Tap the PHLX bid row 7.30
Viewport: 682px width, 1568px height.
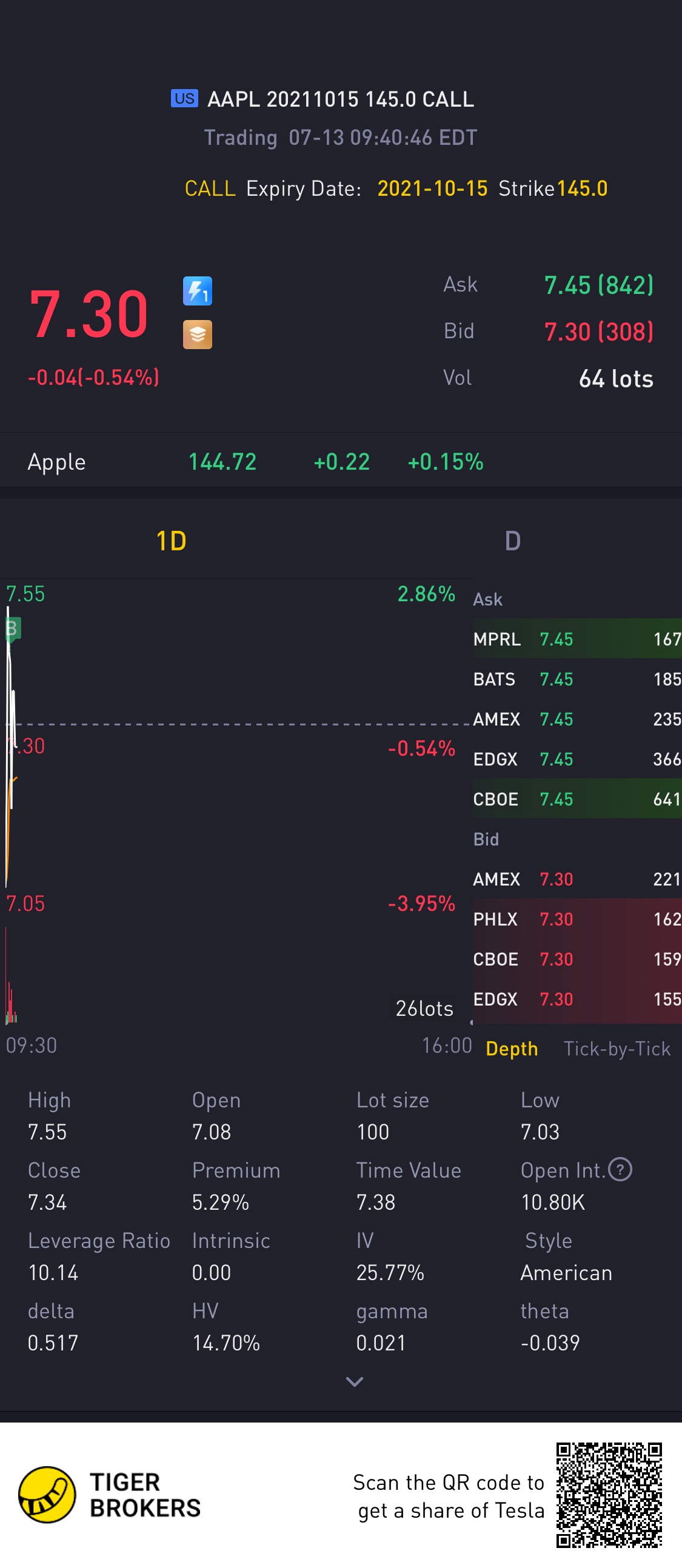tap(577, 918)
